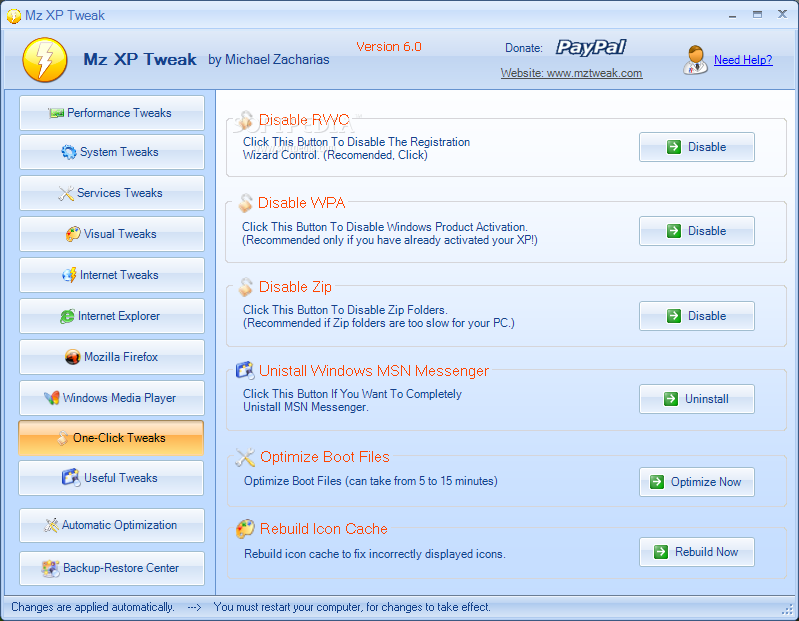Click Optimize Now button
Screen dimensions: 799x621
tap(697, 482)
